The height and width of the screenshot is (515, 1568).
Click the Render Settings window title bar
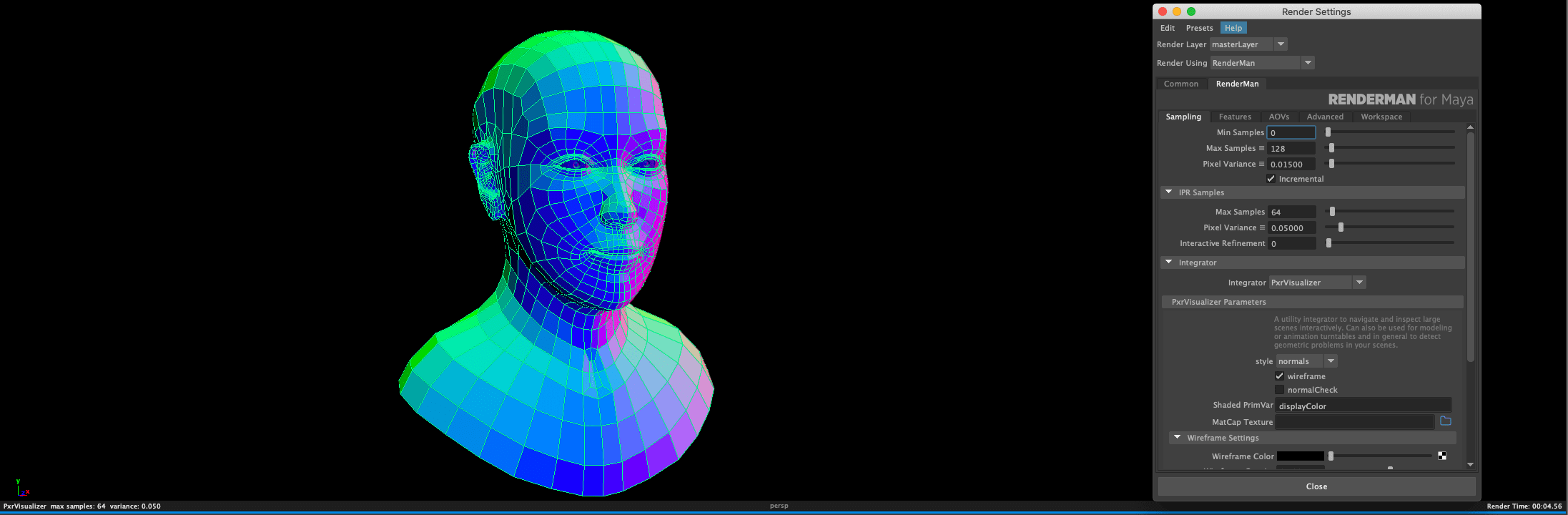coord(1316,11)
